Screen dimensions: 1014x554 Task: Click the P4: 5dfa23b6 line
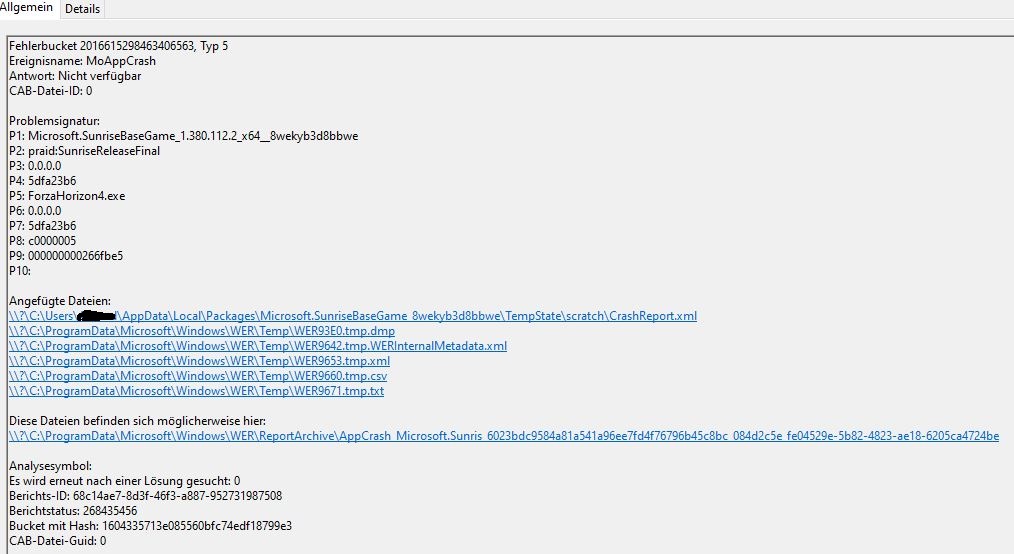[x=43, y=181]
